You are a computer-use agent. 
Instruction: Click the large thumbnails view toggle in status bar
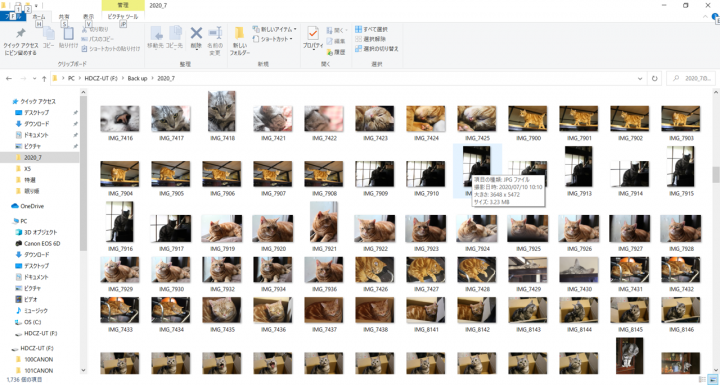pyautogui.click(x=713, y=379)
